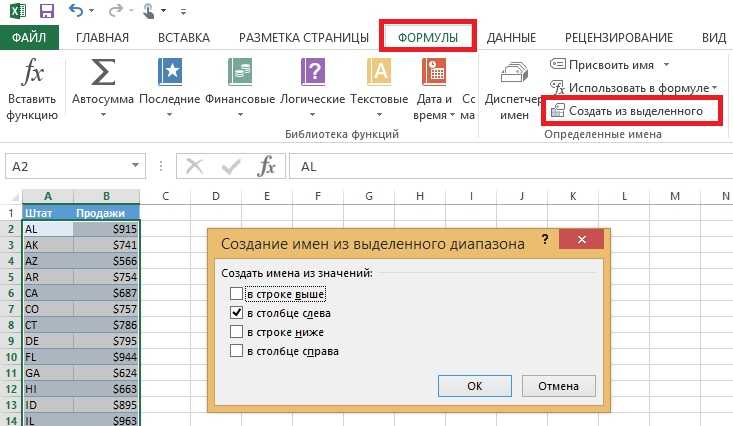Click dialog help question mark
Image resolution: width=733 pixels, height=426 pixels.
click(x=545, y=239)
